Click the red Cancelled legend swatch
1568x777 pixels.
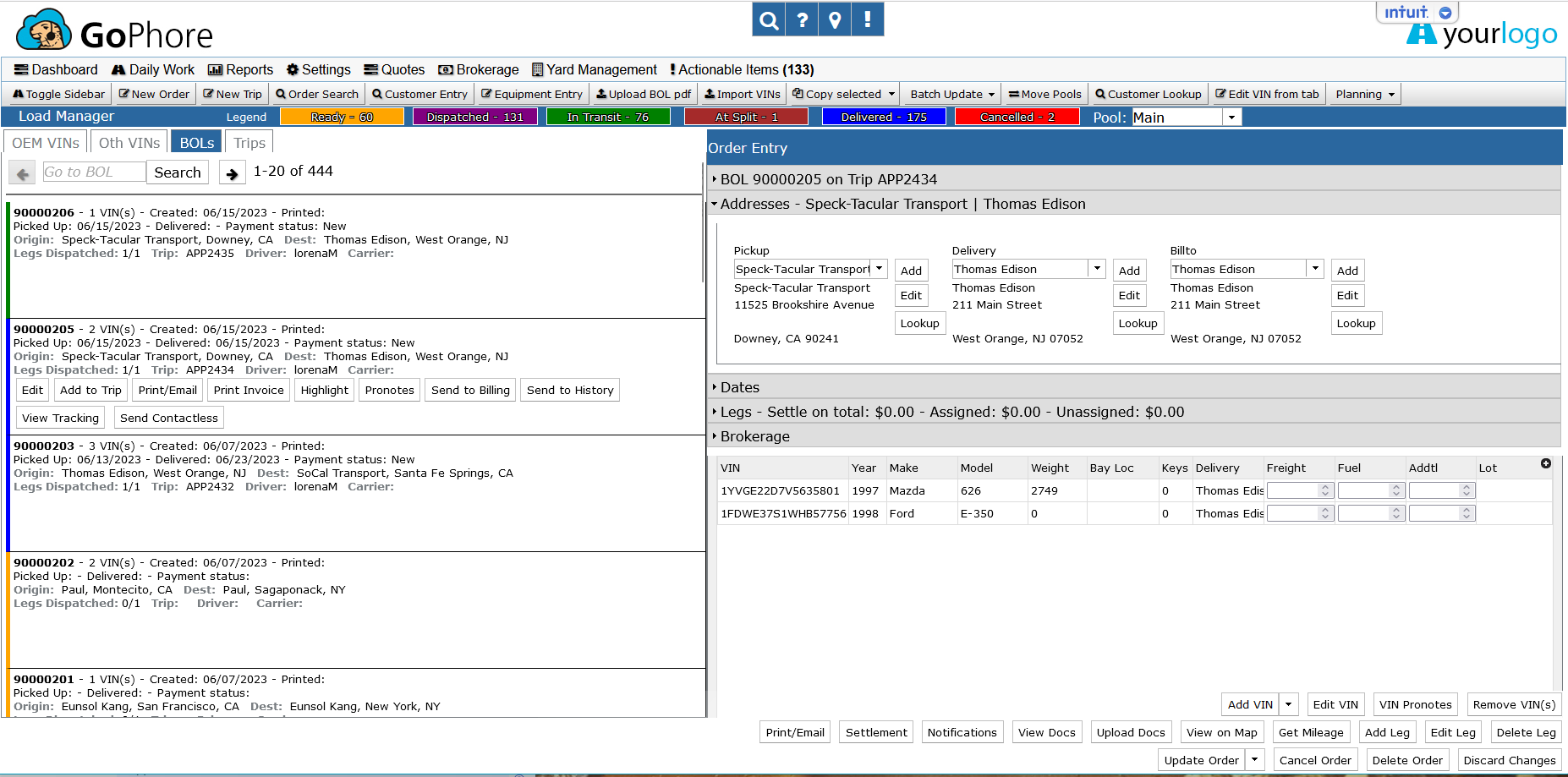[x=1017, y=117]
